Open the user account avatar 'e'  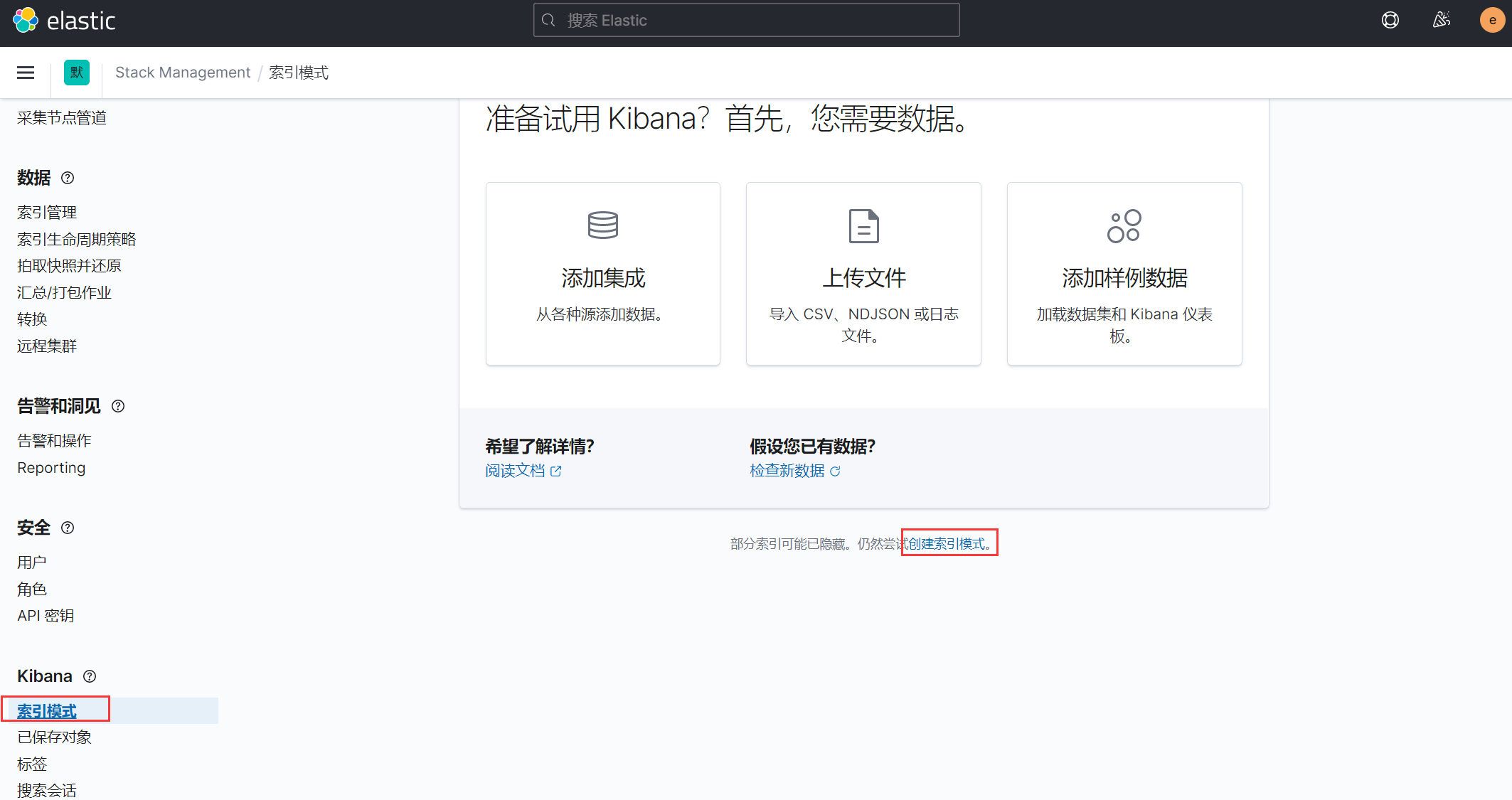1492,20
